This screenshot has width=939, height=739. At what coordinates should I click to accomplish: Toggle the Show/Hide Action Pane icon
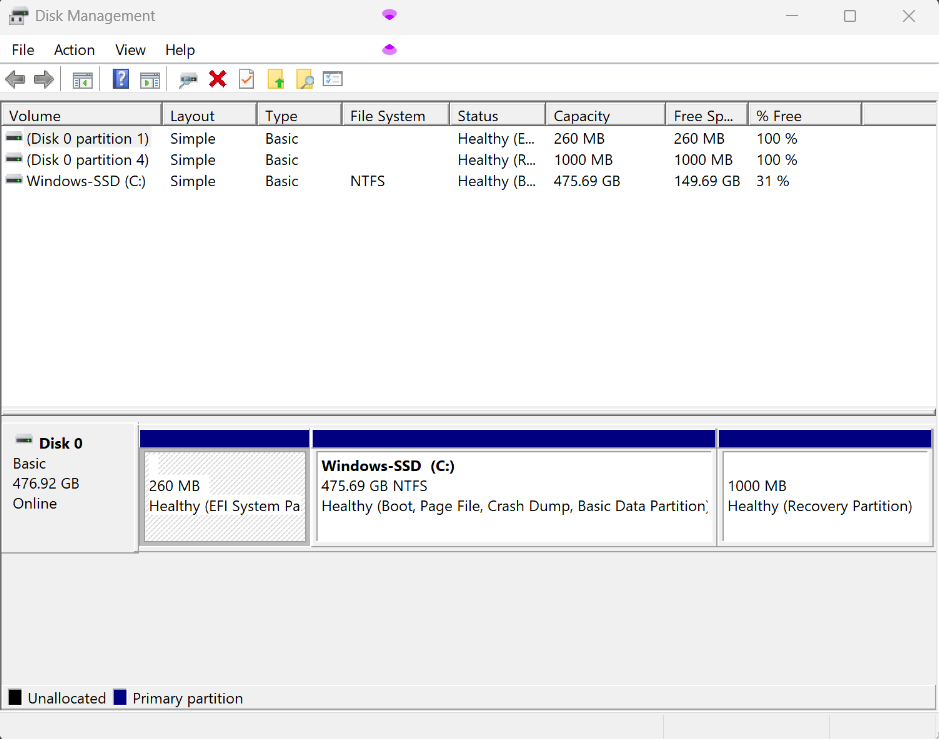coord(150,80)
